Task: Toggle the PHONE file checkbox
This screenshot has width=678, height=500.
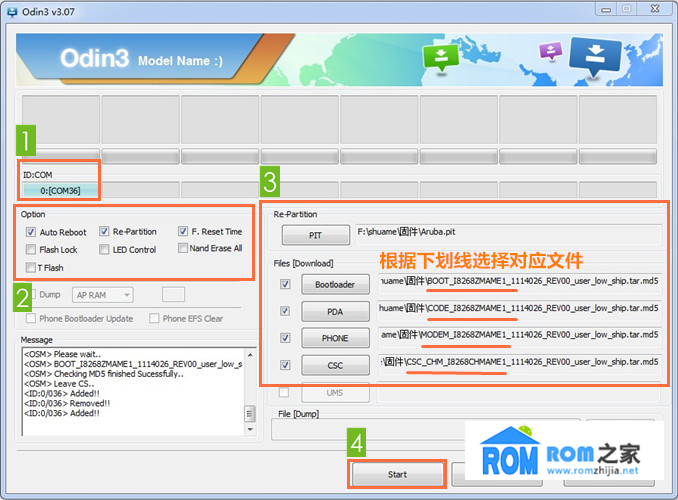Action: (285, 338)
